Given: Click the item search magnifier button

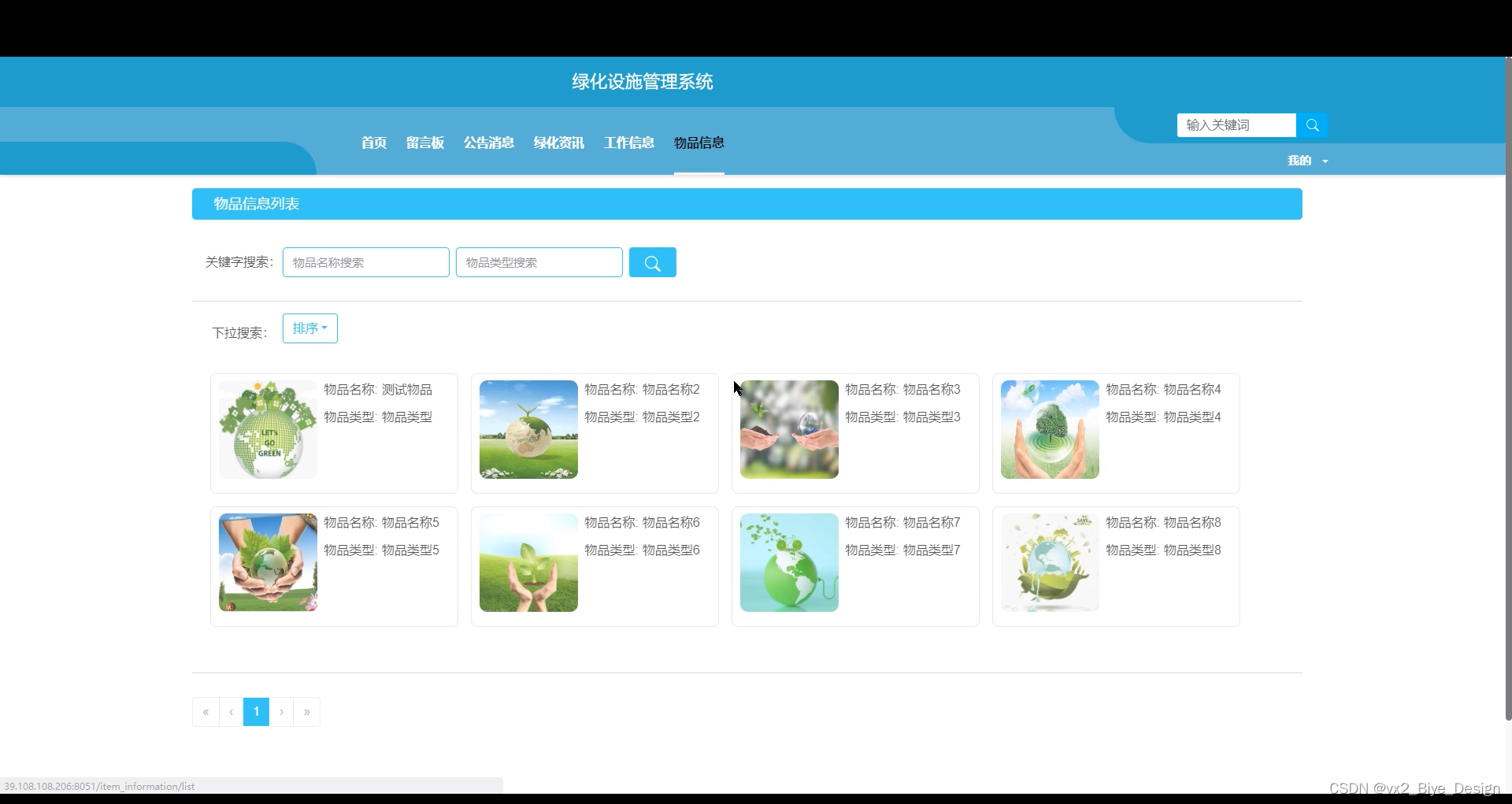Looking at the screenshot, I should point(652,261).
